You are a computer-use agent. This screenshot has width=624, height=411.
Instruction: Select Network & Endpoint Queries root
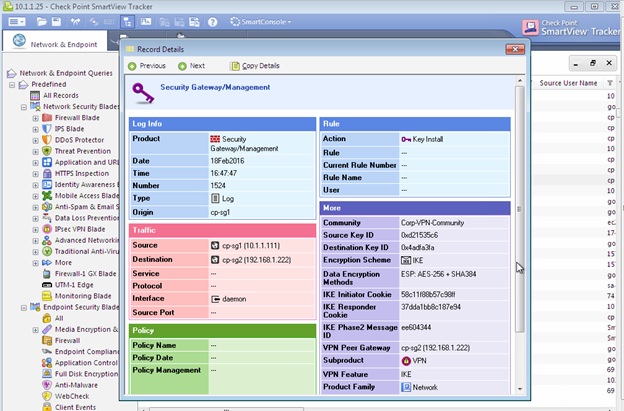click(x=66, y=73)
